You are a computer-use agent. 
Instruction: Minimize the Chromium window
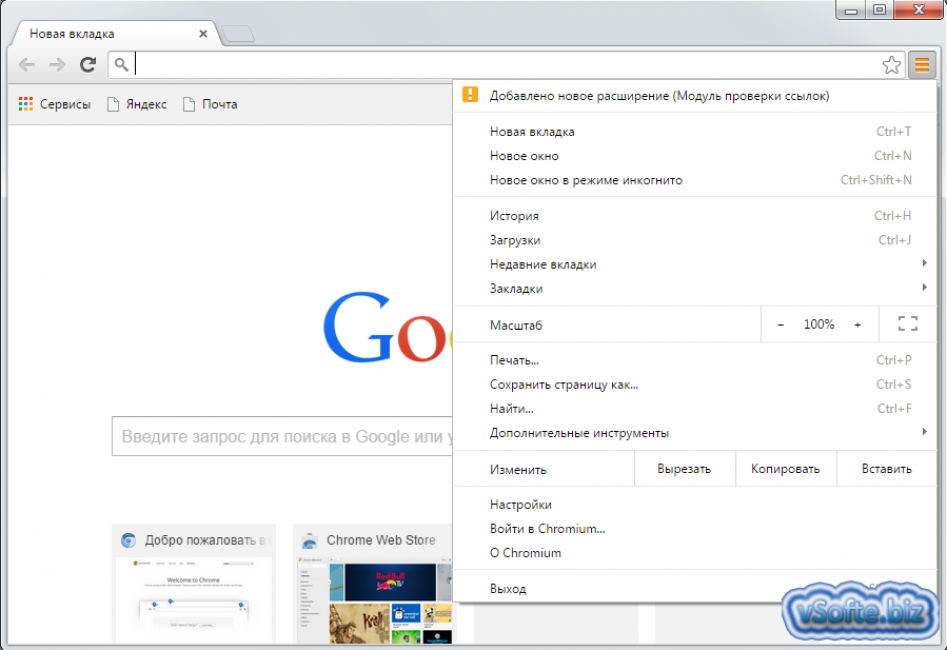pos(851,10)
